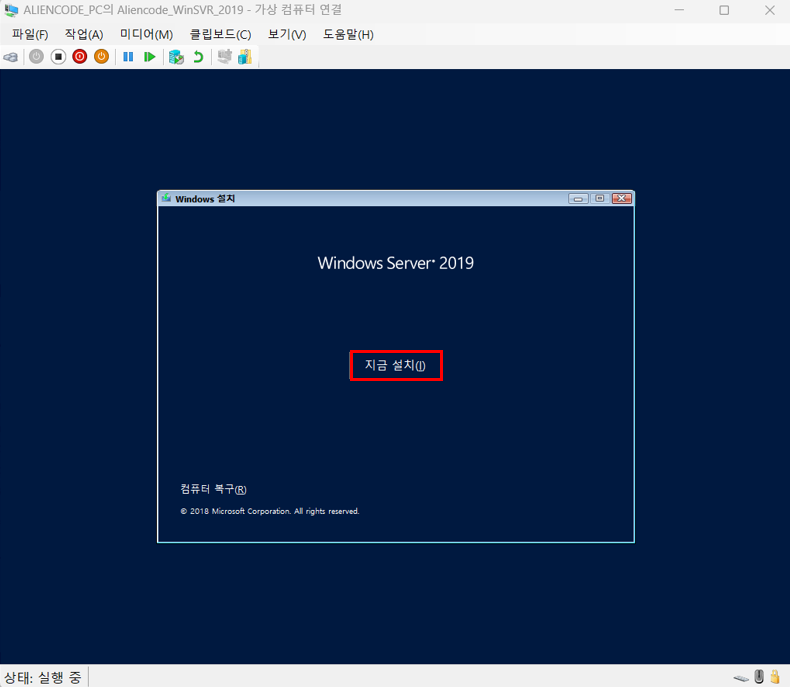Save VM state using the orange power icon
Screen dimensions: 790x687
(101, 56)
